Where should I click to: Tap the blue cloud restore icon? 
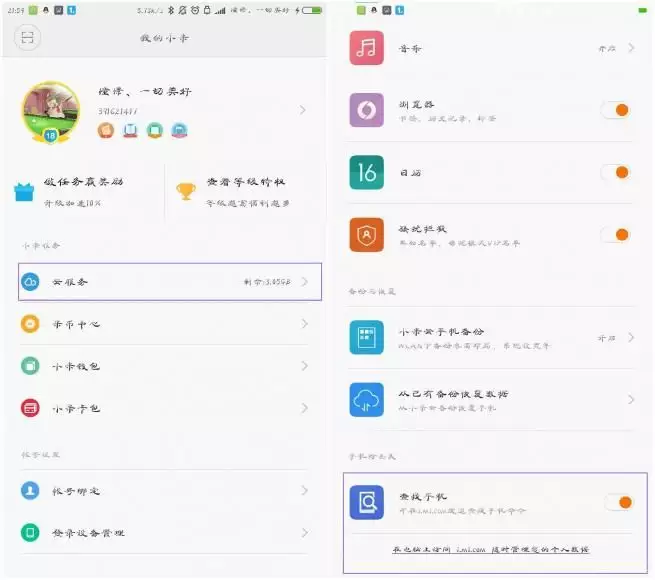[366, 399]
